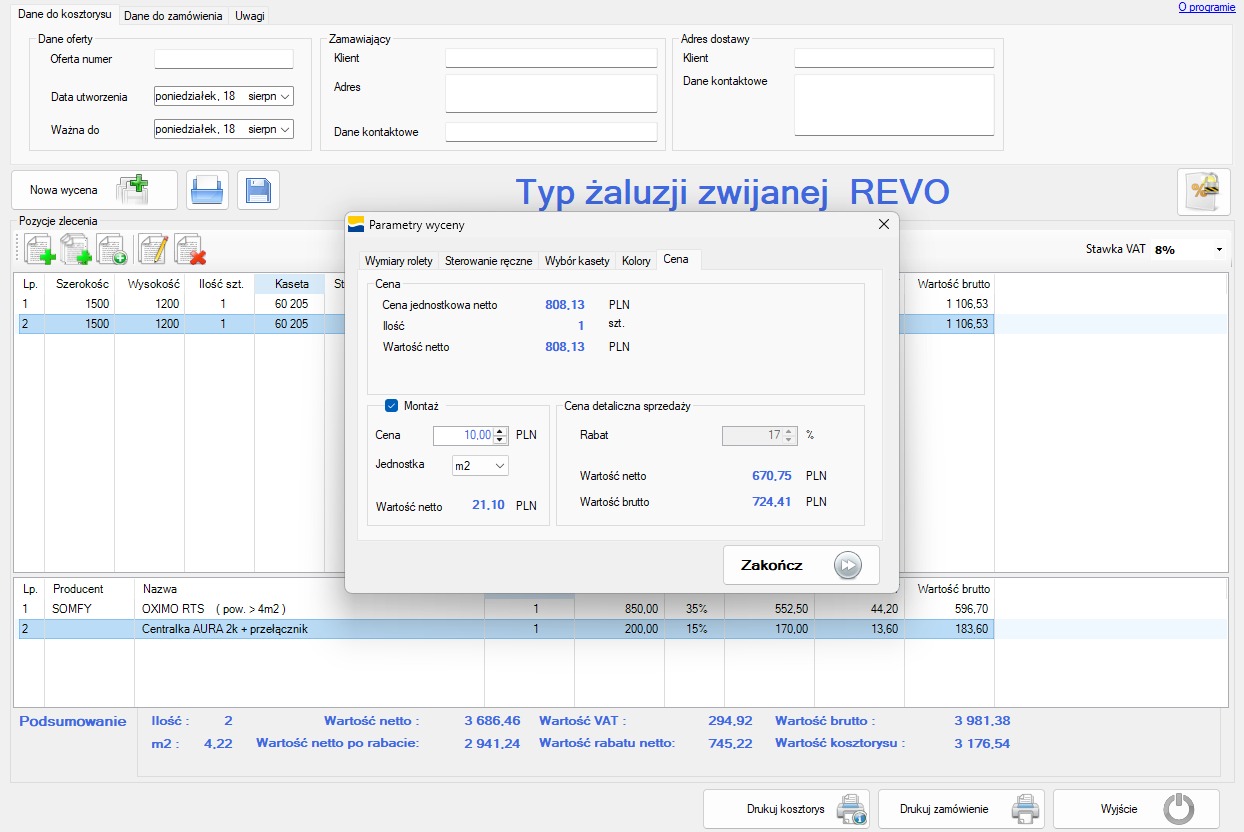Increase Montaż price with Cena stepper
1244x832 pixels.
tap(498, 430)
